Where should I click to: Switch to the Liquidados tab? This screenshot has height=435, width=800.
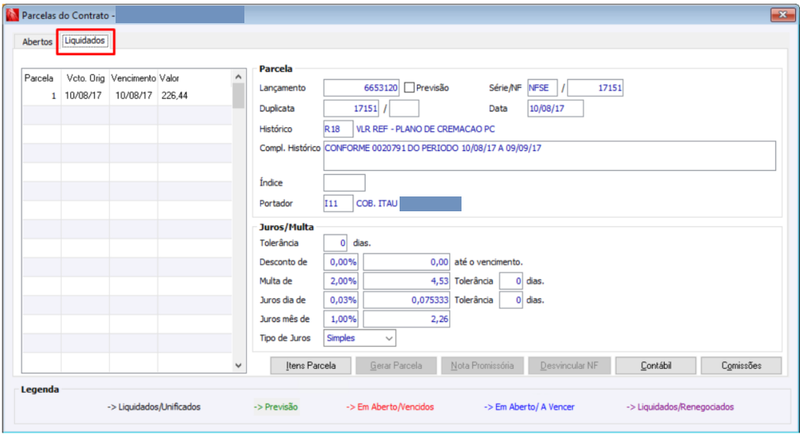pos(85,41)
